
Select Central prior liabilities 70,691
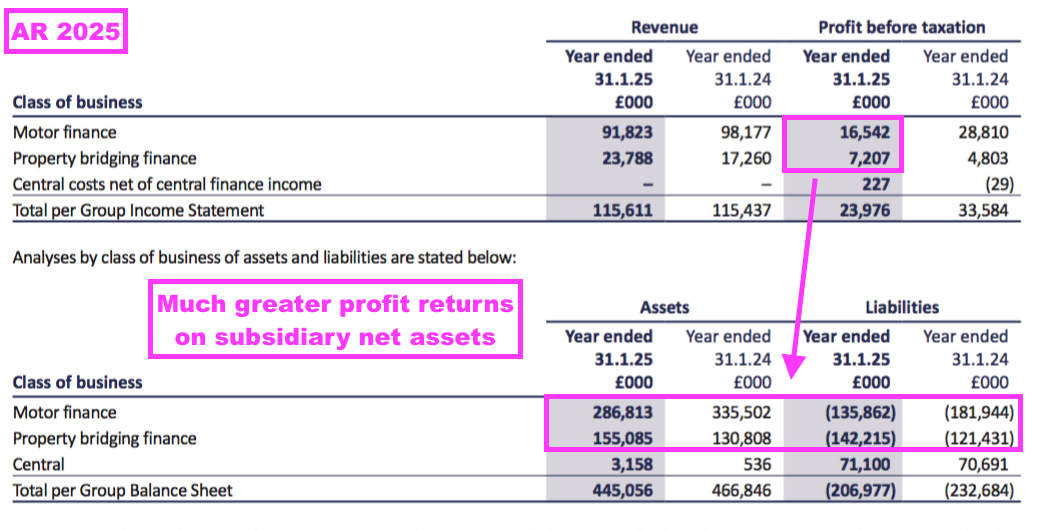(983, 464)
